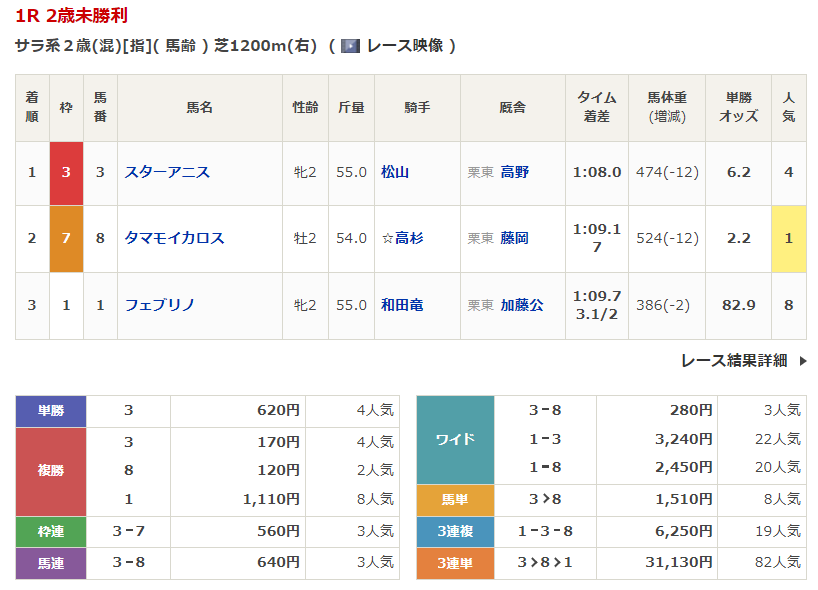This screenshot has height=590, width=818.
Task: Click 1,110円 複勝 payout
Action: pyautogui.click(x=271, y=499)
